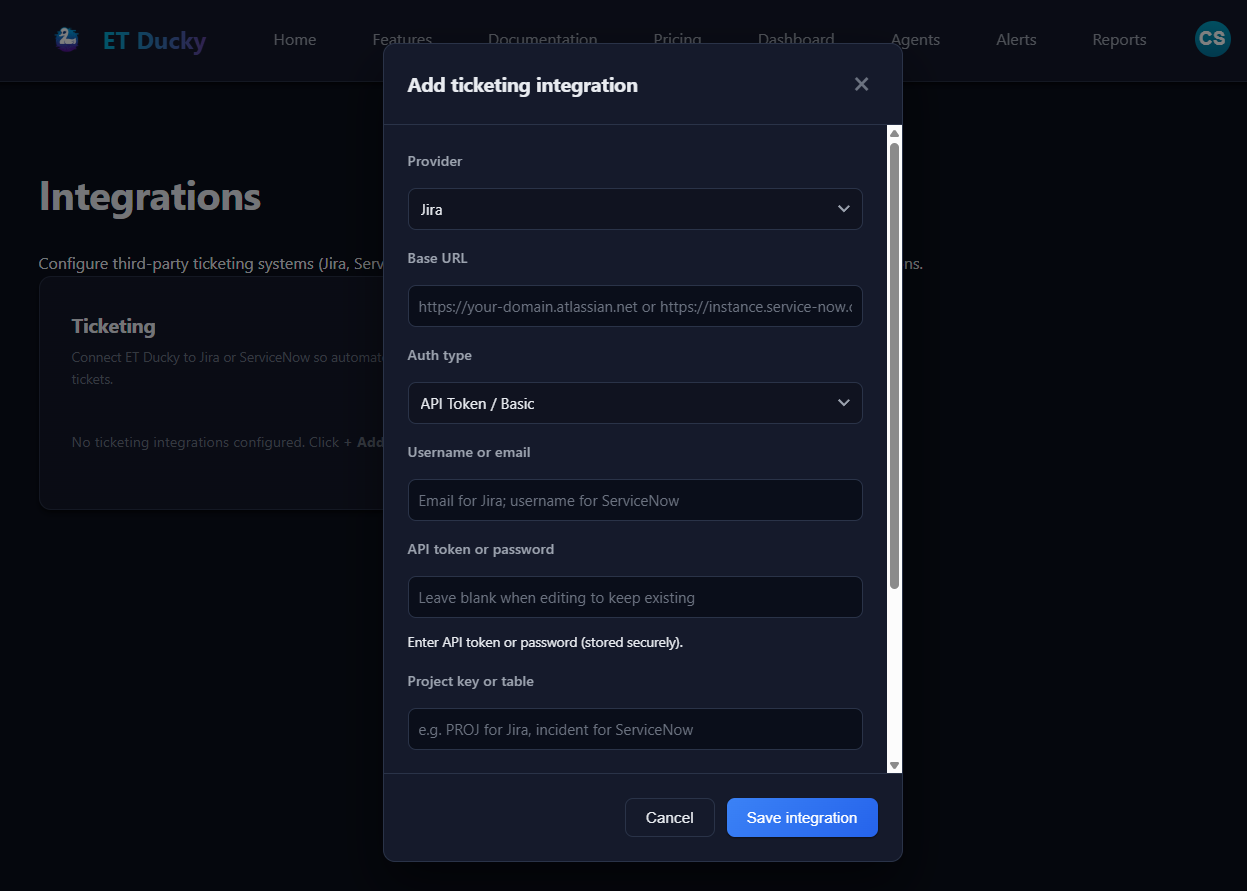Open the Documentation page
This screenshot has width=1247, height=891.
point(543,40)
